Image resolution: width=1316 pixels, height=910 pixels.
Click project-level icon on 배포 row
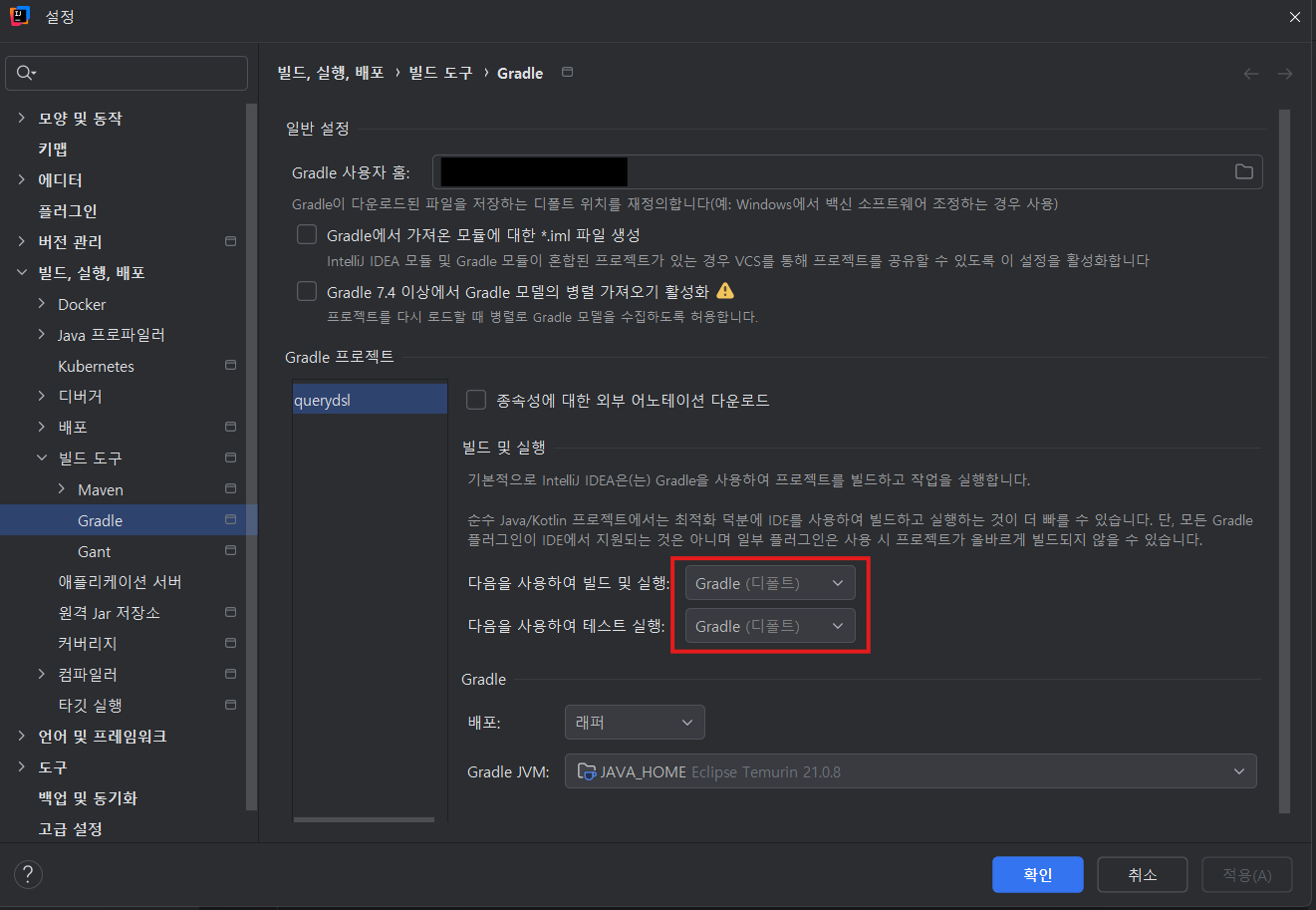pyautogui.click(x=231, y=427)
